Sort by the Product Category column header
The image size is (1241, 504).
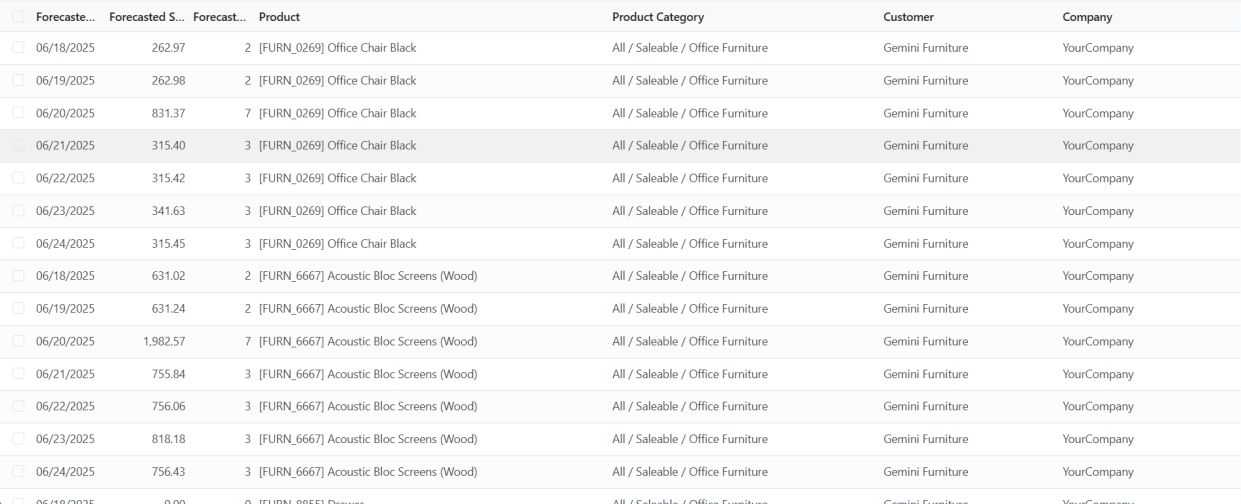pyautogui.click(x=658, y=17)
